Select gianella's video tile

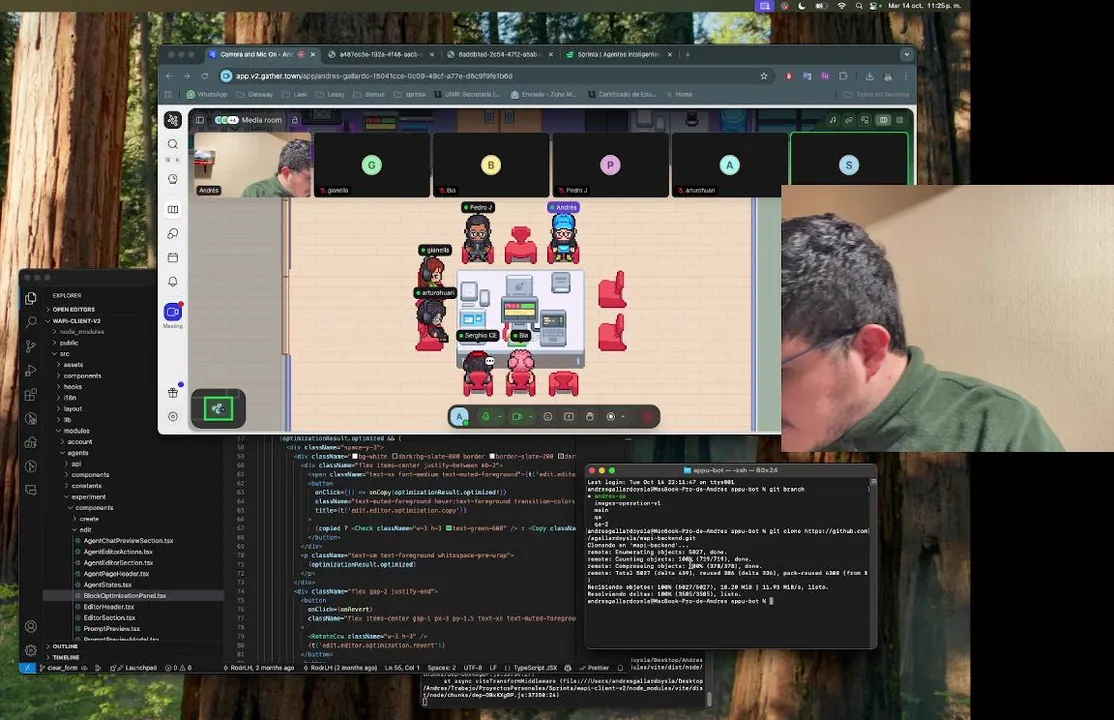point(372,165)
